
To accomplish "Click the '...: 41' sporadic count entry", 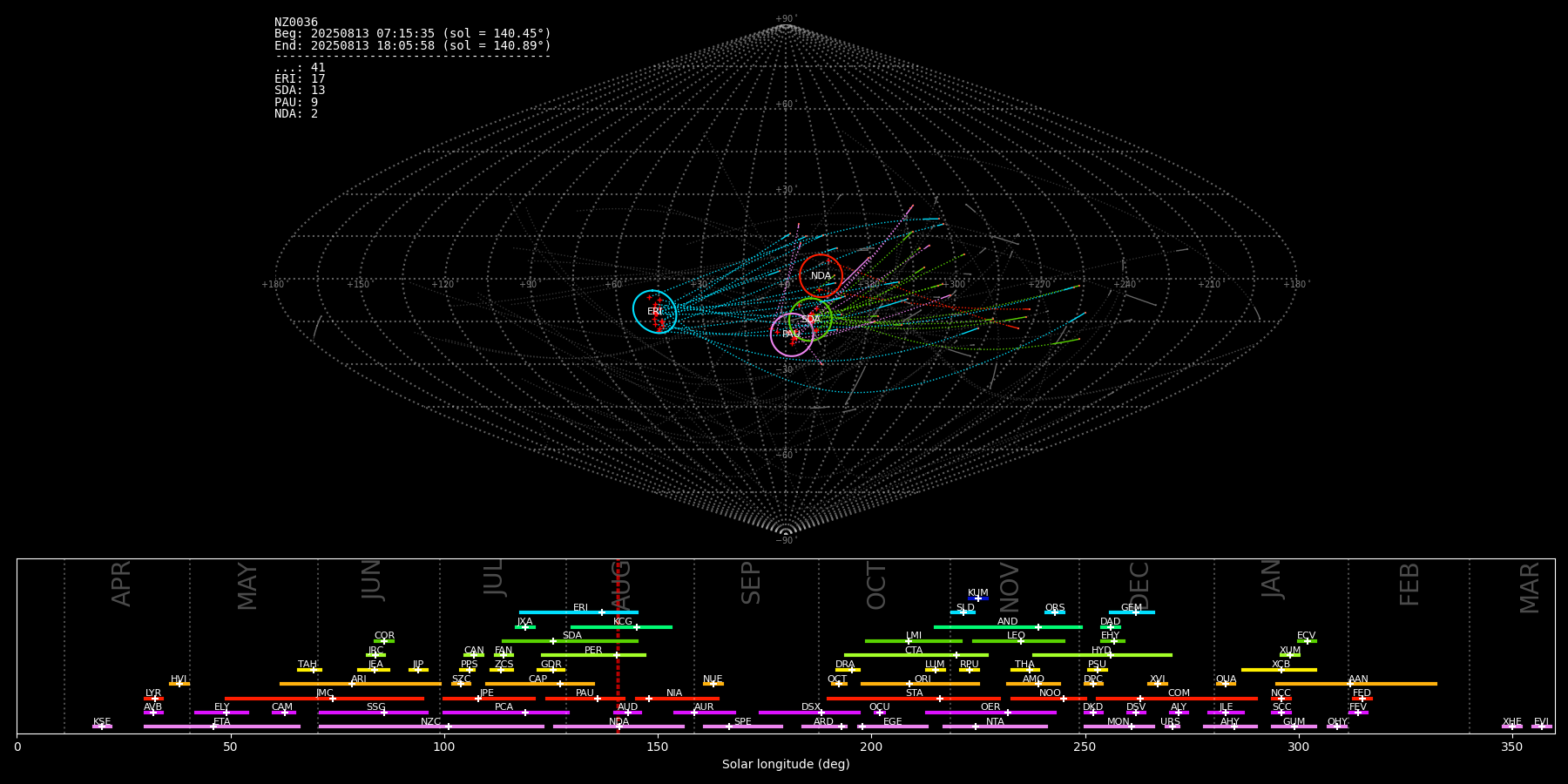I will [300, 68].
